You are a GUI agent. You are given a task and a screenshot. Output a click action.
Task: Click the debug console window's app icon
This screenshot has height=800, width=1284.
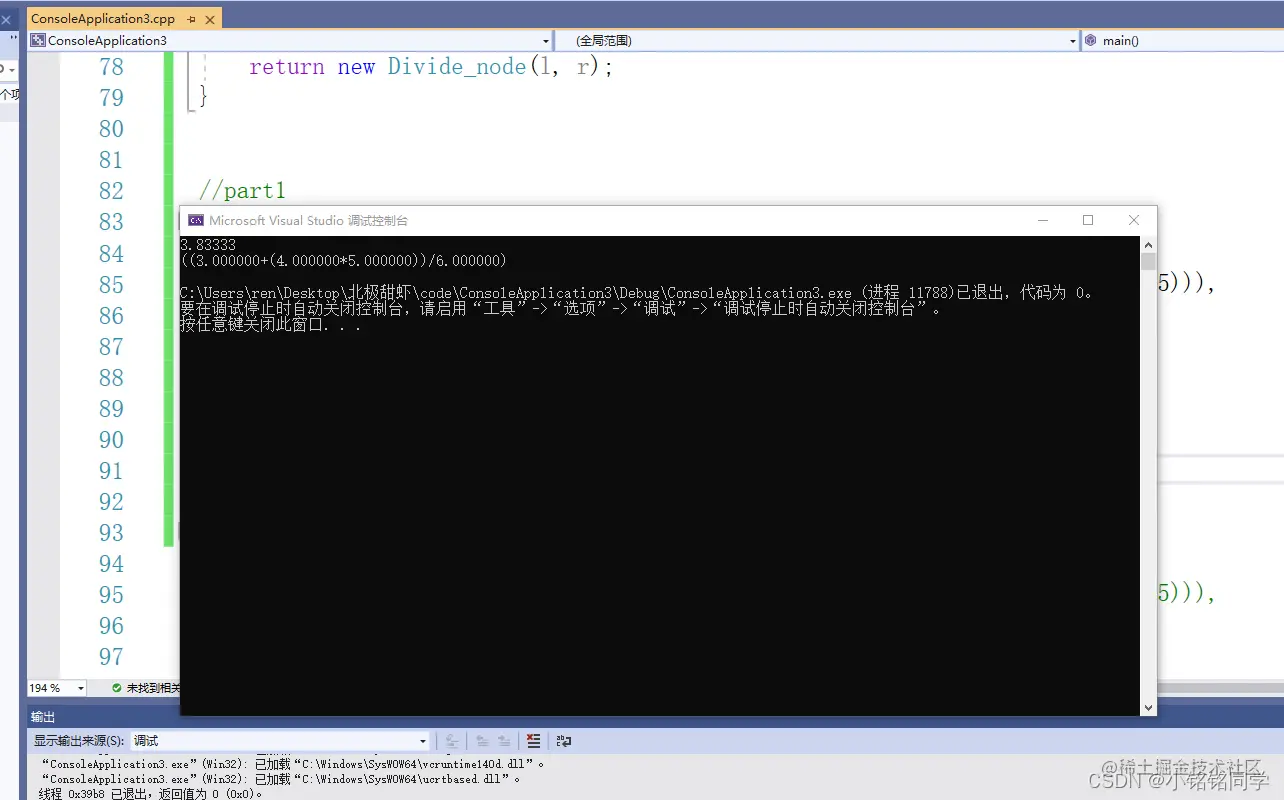(x=196, y=220)
